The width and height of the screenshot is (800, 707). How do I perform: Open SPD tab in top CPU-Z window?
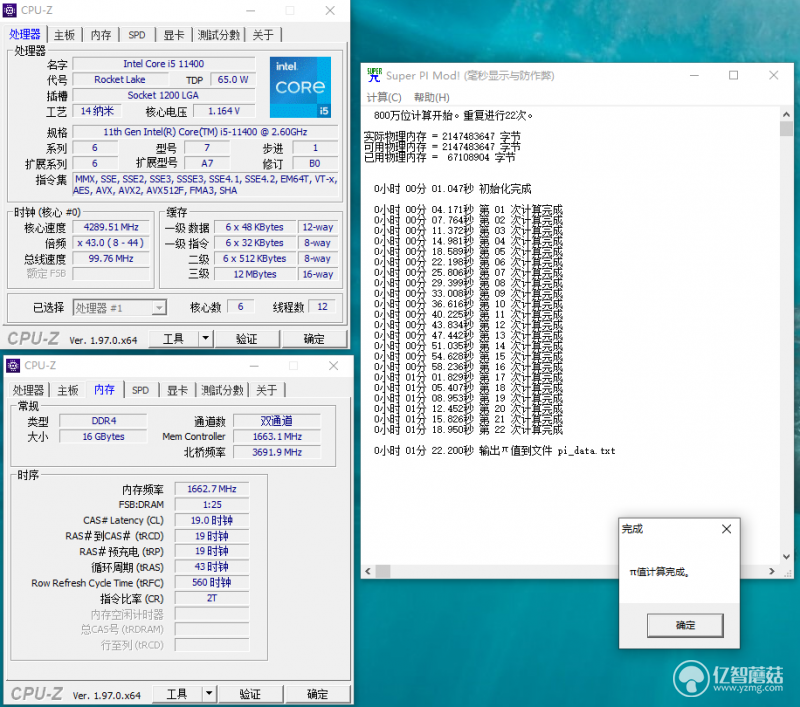(137, 35)
